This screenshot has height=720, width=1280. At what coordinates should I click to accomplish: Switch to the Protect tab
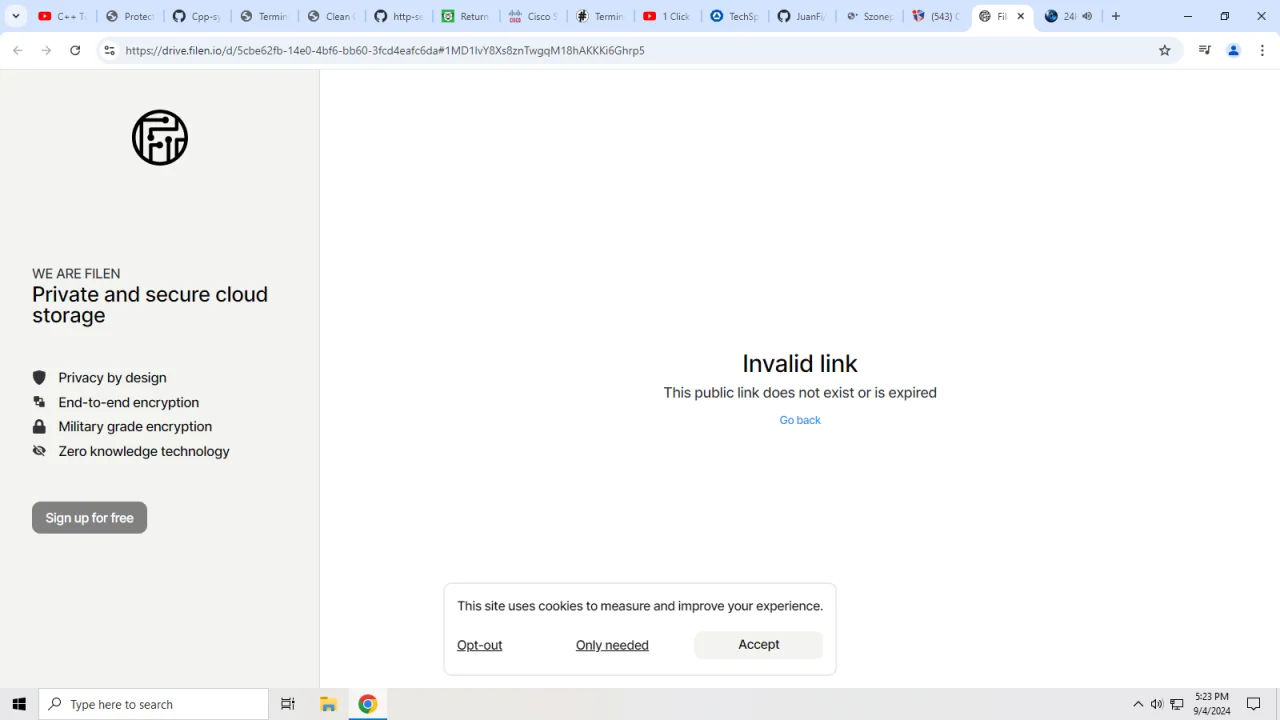(130, 16)
